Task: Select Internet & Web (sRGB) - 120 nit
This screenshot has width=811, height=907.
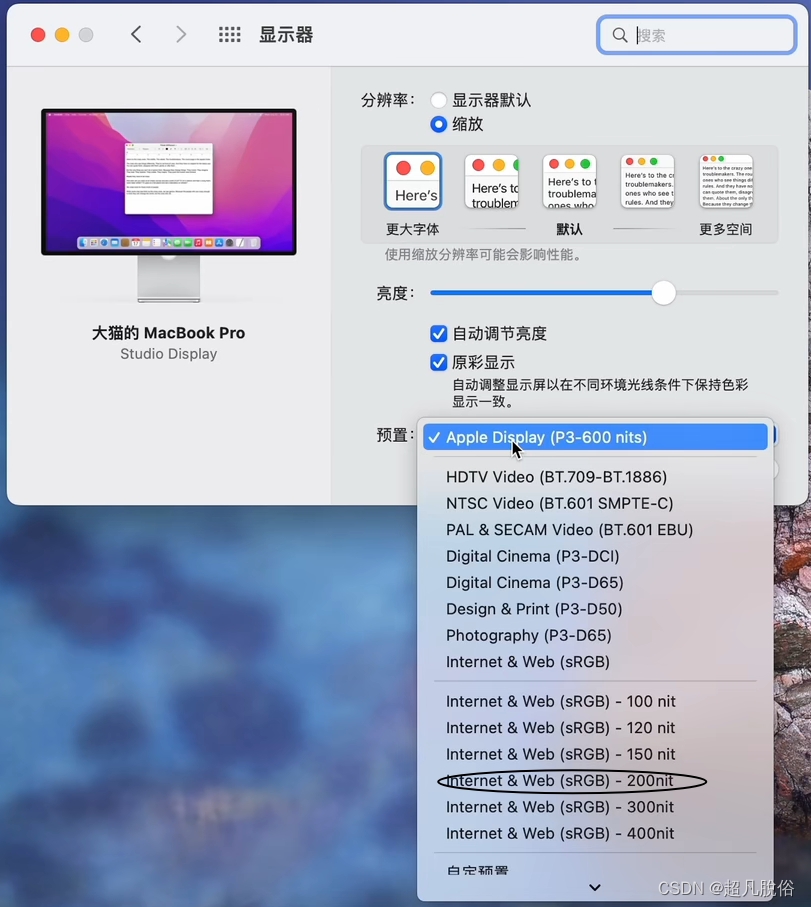Action: click(x=595, y=728)
